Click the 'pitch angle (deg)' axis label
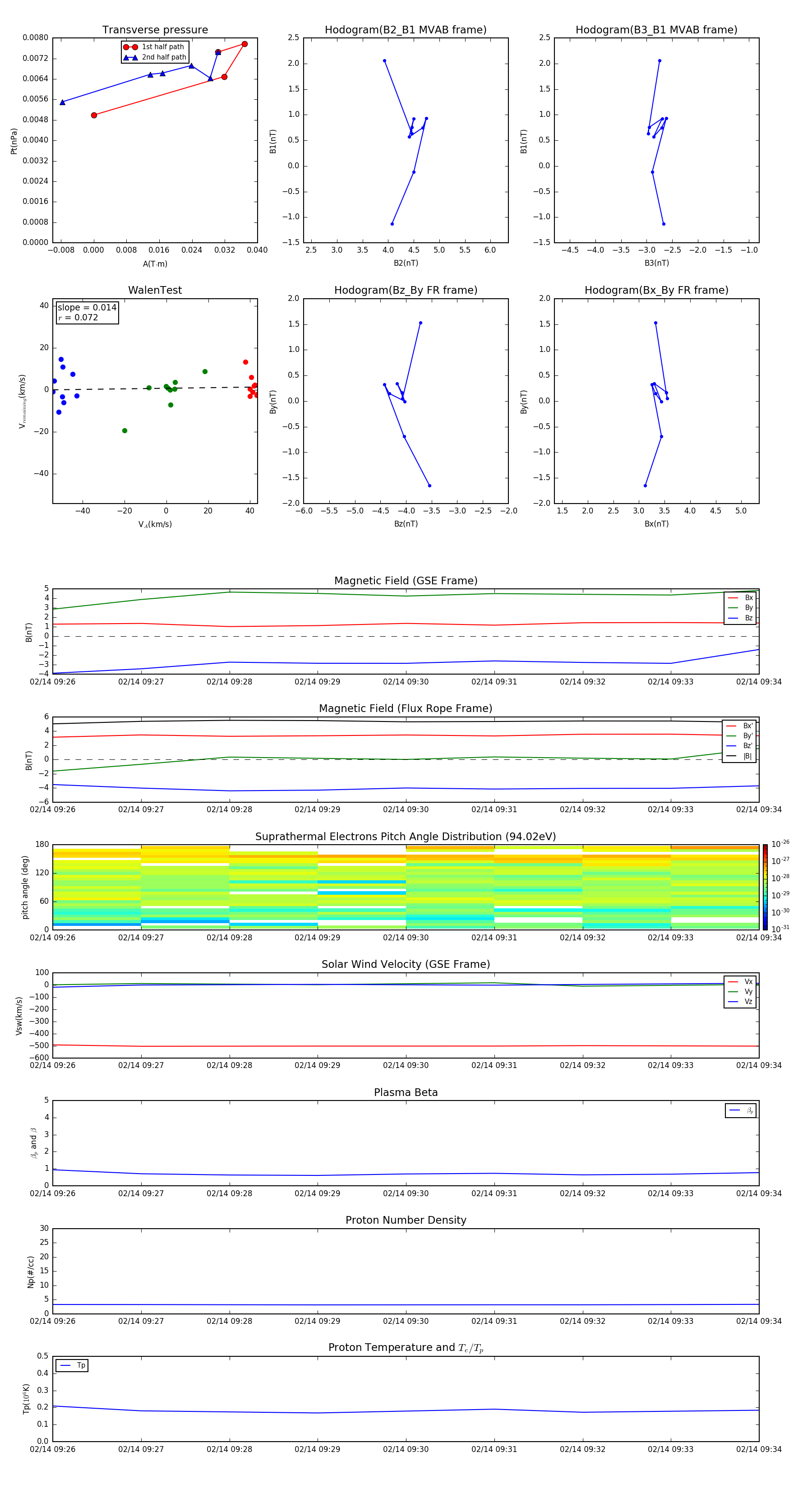812x1489 pixels. click(25, 887)
